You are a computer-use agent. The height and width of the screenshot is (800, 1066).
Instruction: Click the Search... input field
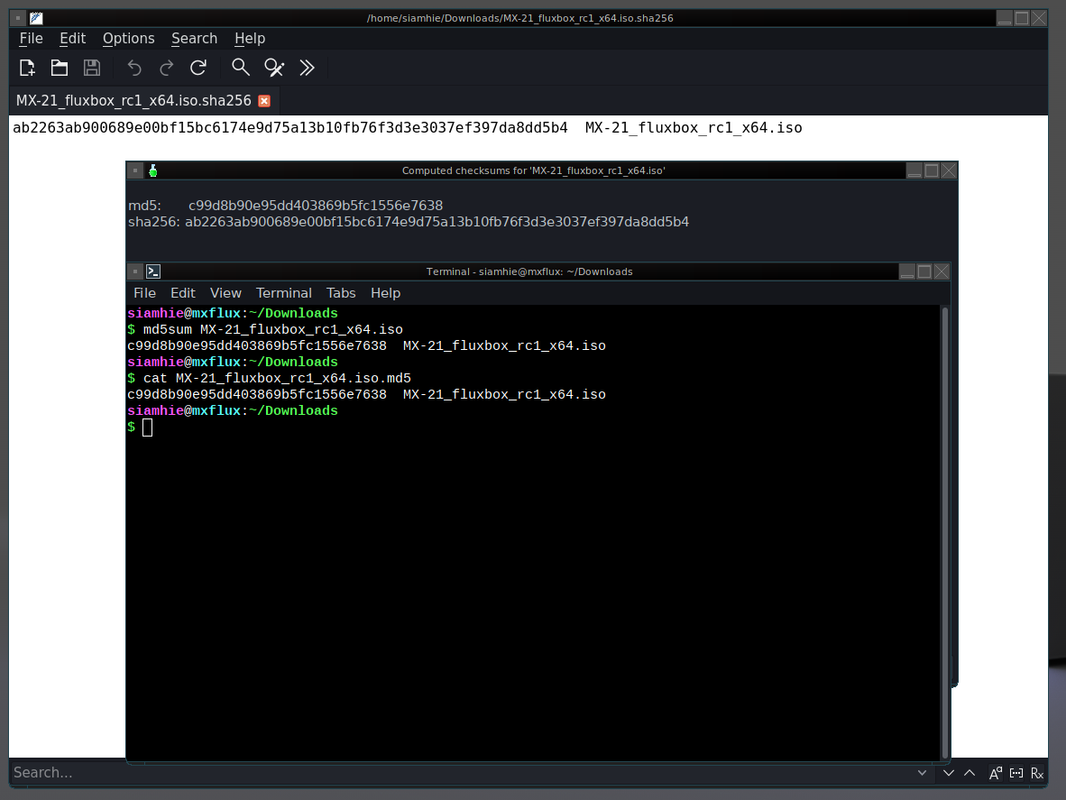tap(462, 773)
